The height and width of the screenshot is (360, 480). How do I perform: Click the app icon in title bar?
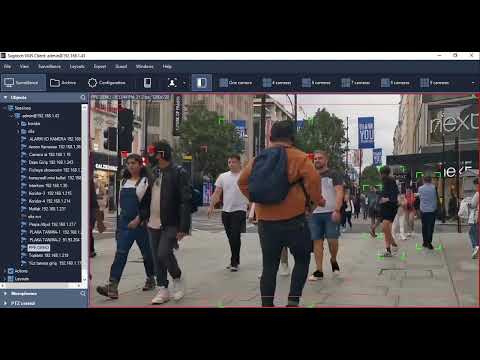pyautogui.click(x=3, y=56)
